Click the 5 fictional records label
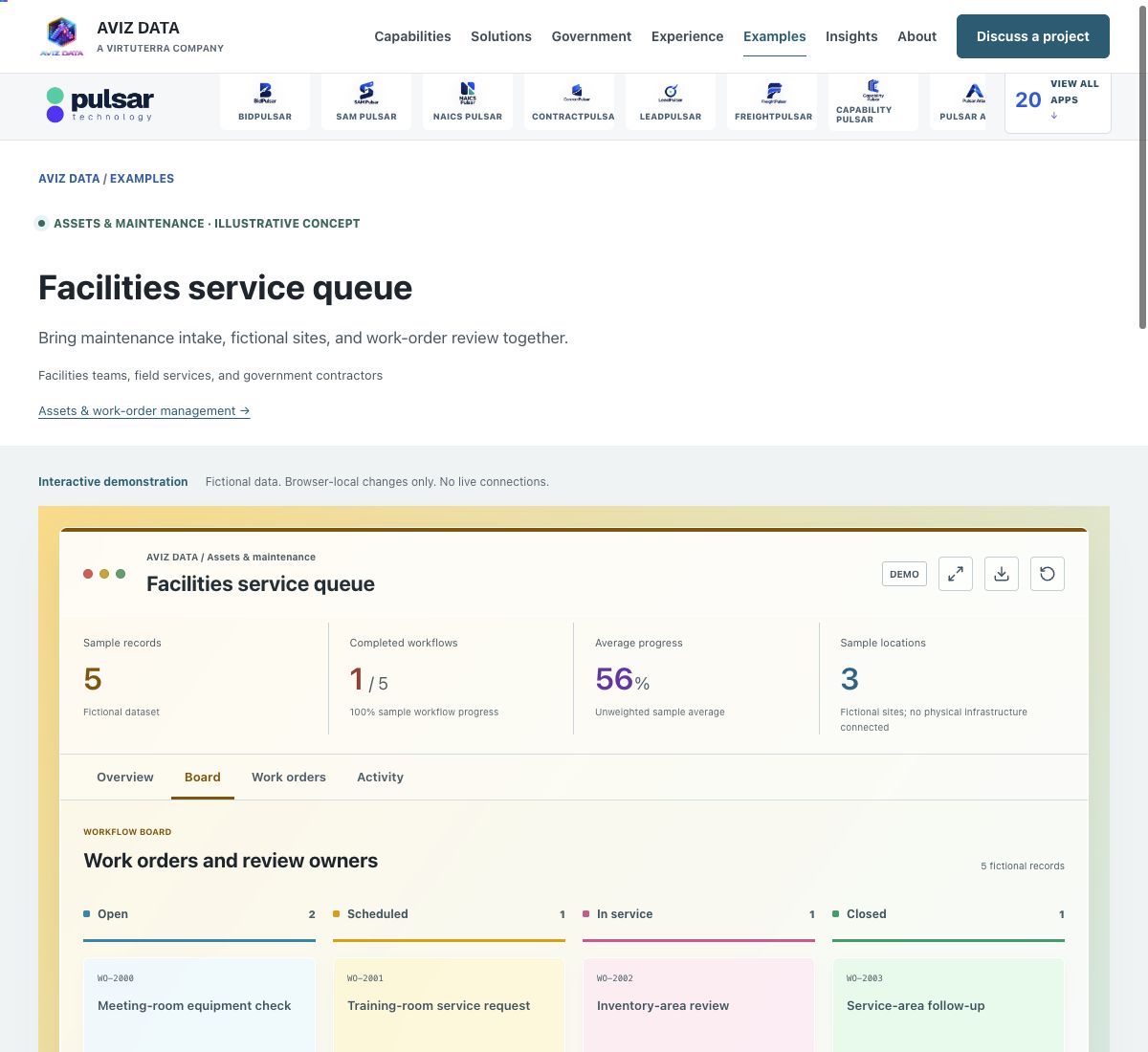 1022,866
